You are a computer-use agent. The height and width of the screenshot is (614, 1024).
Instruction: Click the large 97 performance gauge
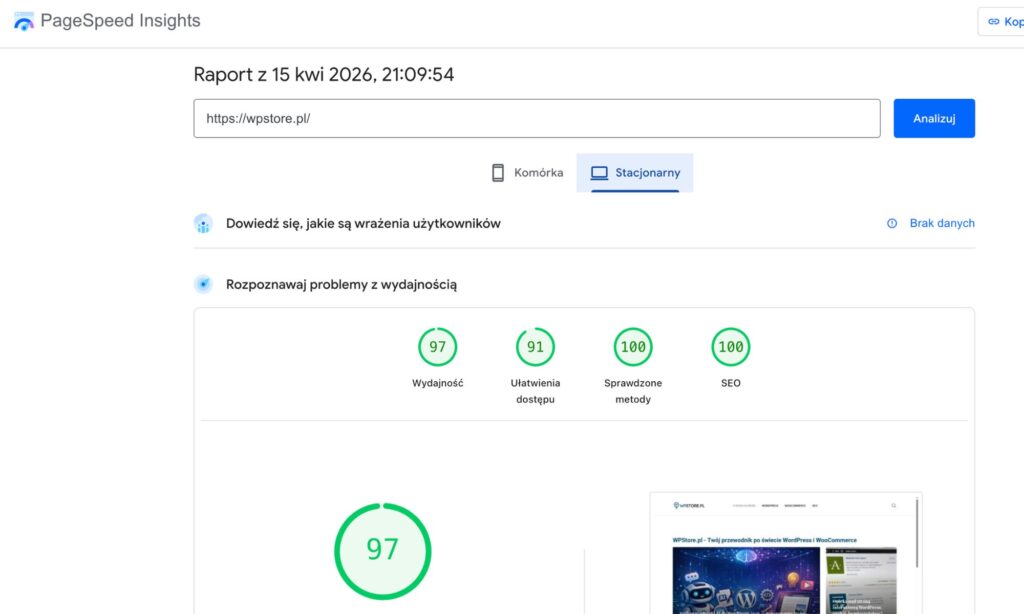click(382, 550)
